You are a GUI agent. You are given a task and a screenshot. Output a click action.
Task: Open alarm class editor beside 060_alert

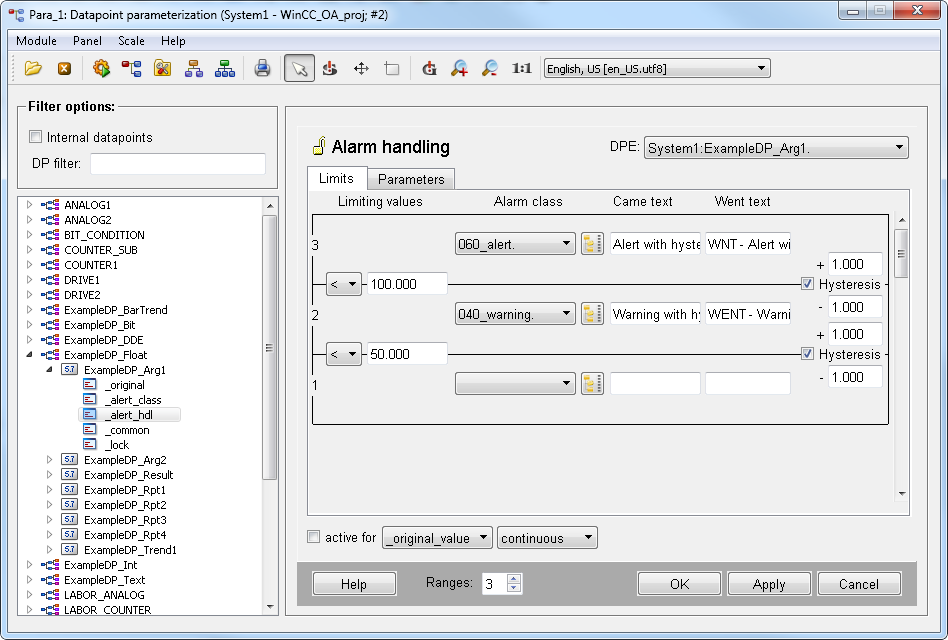592,244
